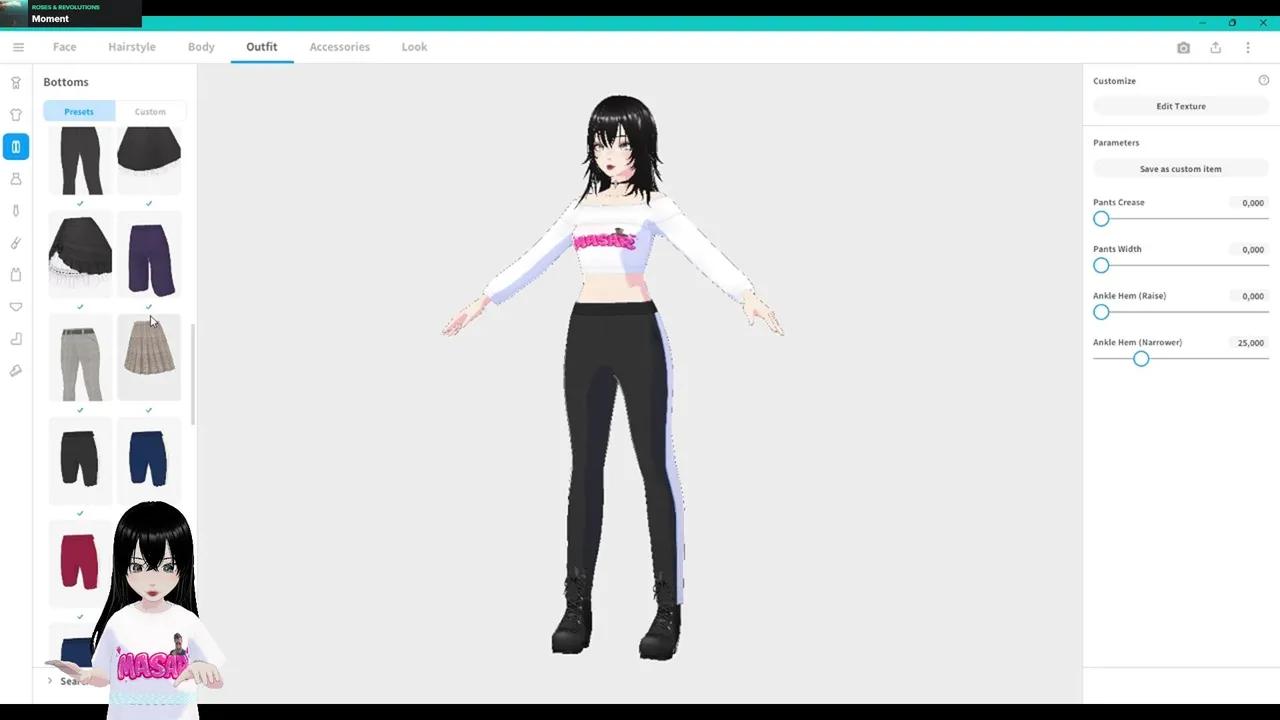Viewport: 1280px width, 720px height.
Task: Choose the long black pants preset
Action: point(80,160)
